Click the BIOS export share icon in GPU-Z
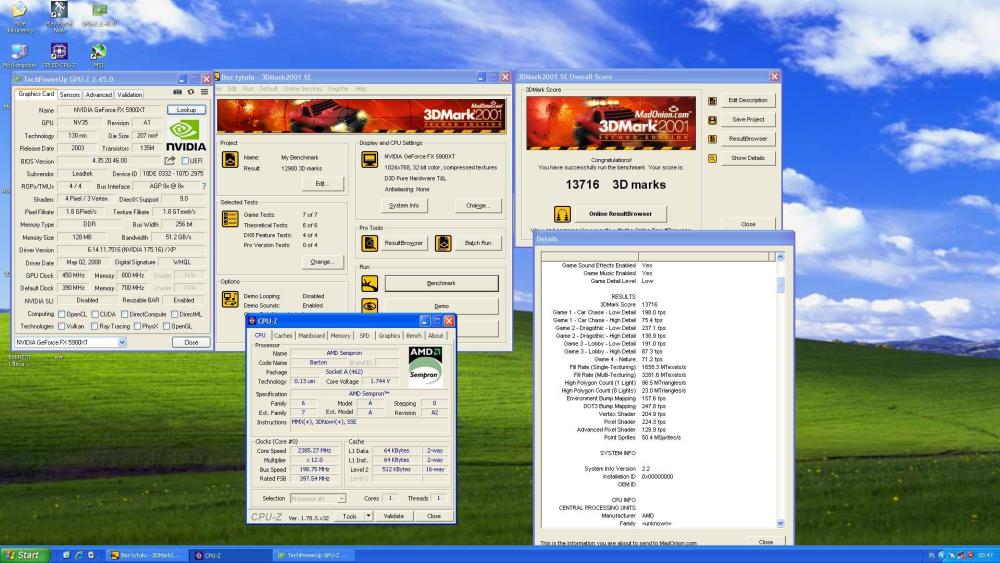This screenshot has height=563, width=1000. pyautogui.click(x=170, y=161)
